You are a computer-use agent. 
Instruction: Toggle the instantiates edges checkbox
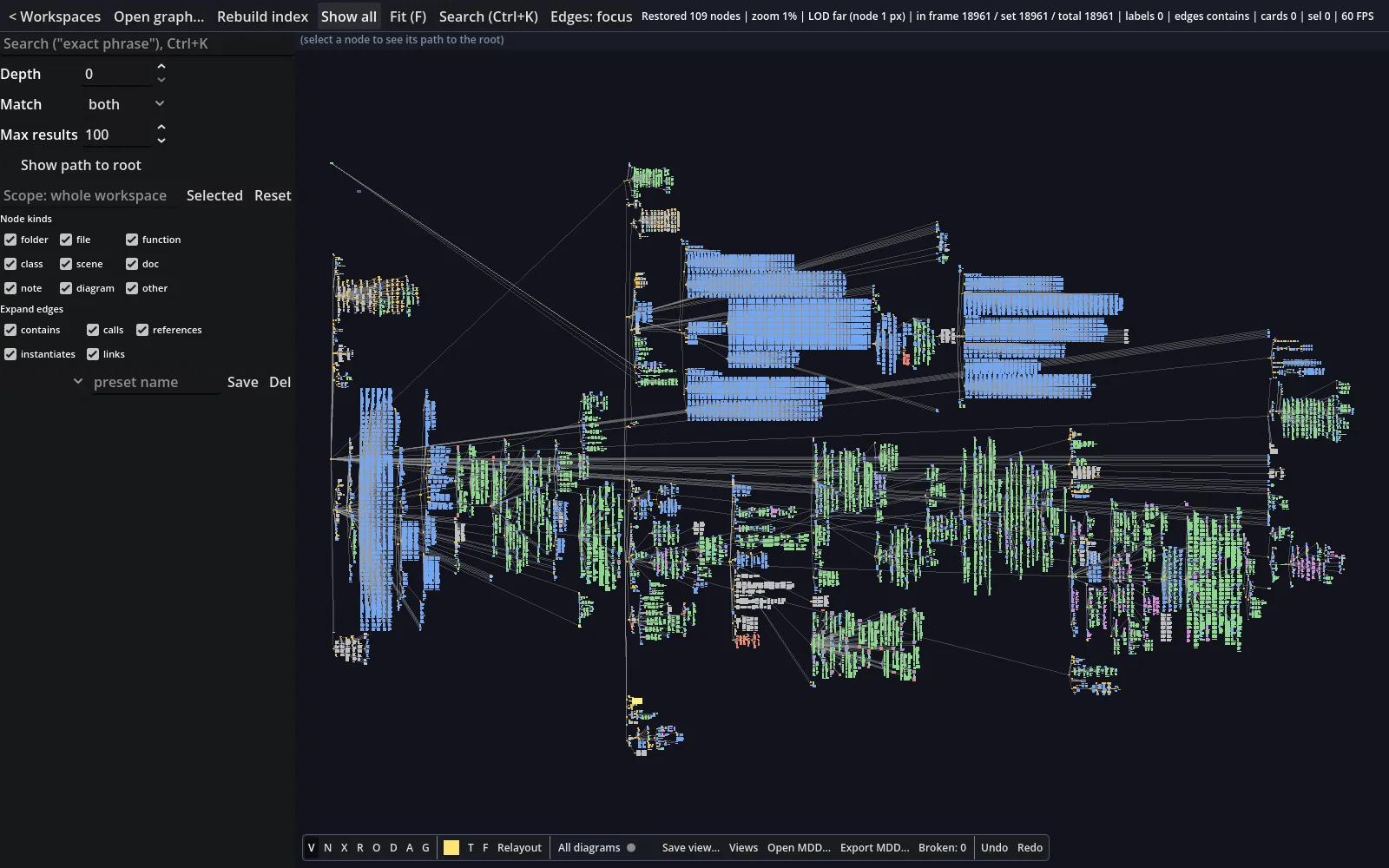pyautogui.click(x=10, y=354)
